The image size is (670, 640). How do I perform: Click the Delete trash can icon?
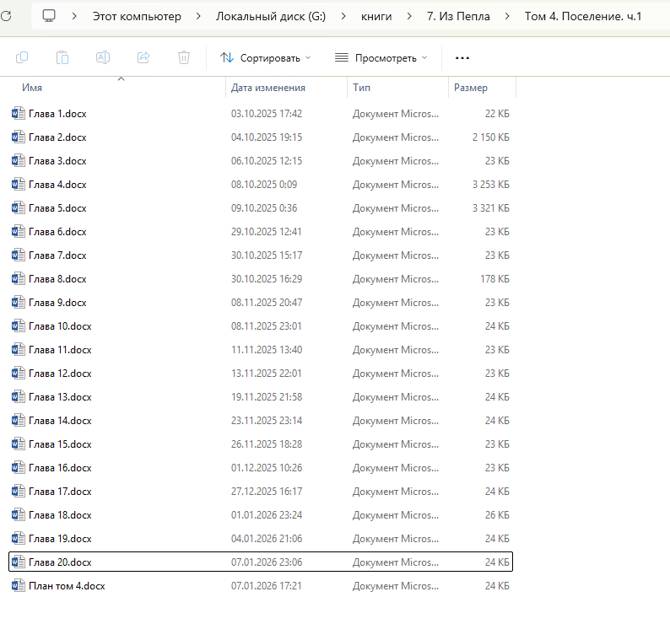point(183,58)
